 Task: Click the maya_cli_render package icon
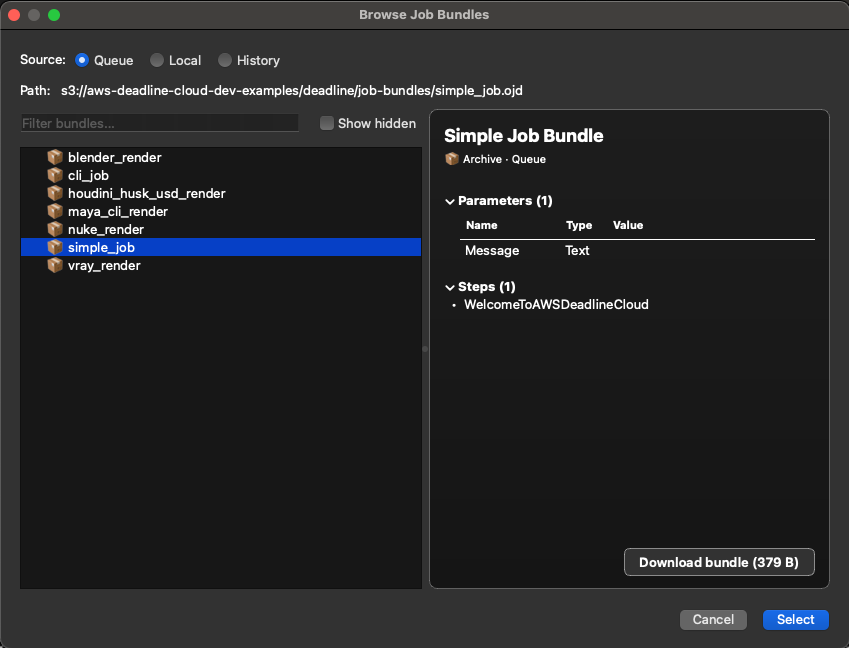click(55, 211)
